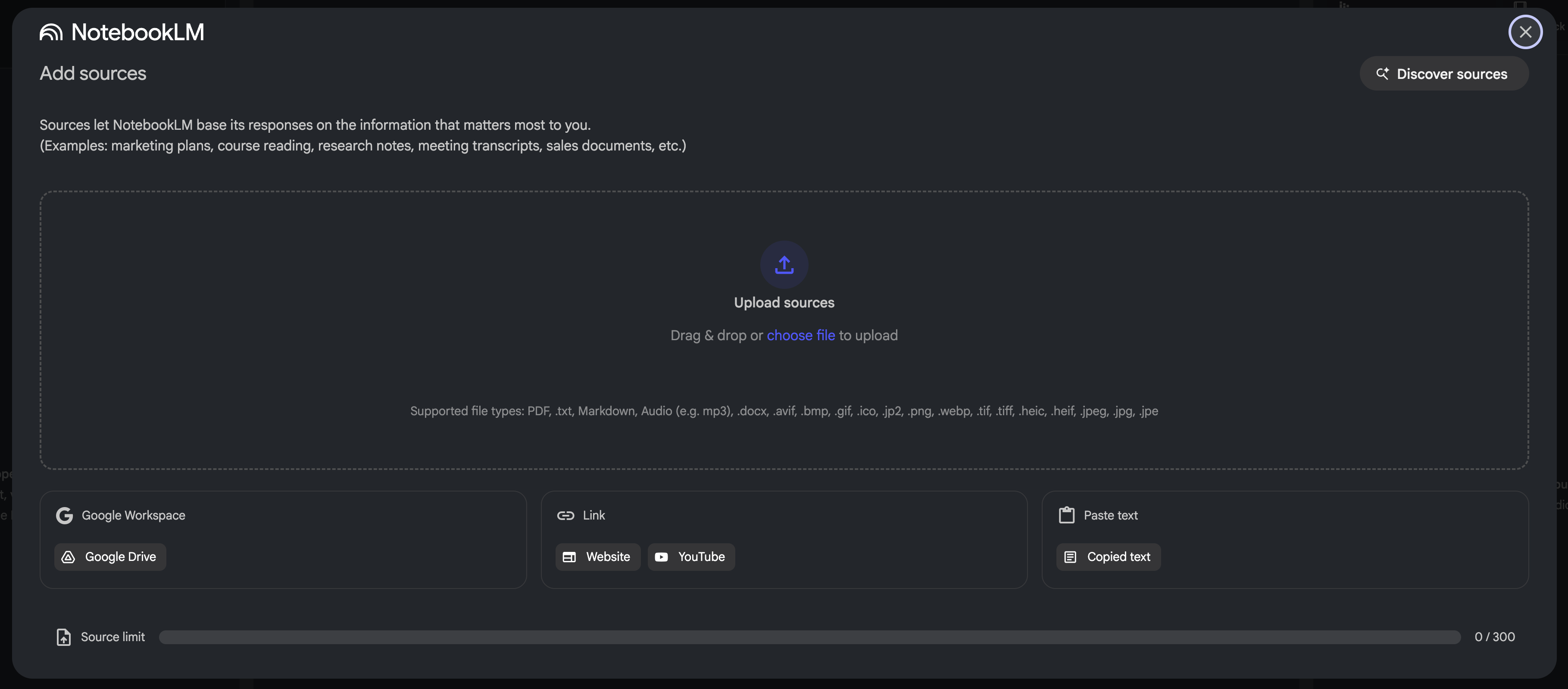
Task: Click the NotebookLM logo icon
Action: (51, 32)
